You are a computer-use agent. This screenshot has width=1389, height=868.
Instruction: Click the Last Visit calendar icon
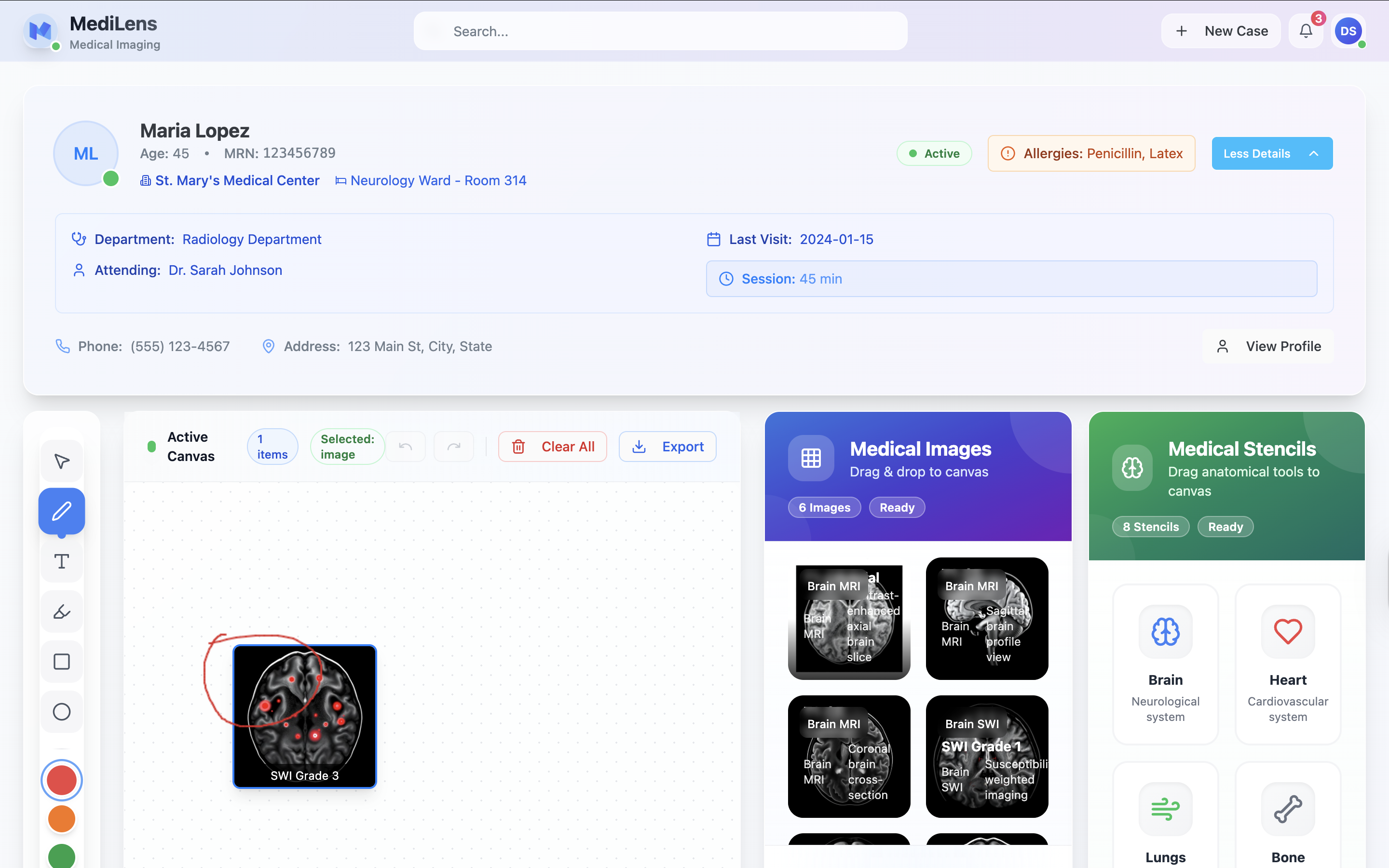click(x=713, y=239)
